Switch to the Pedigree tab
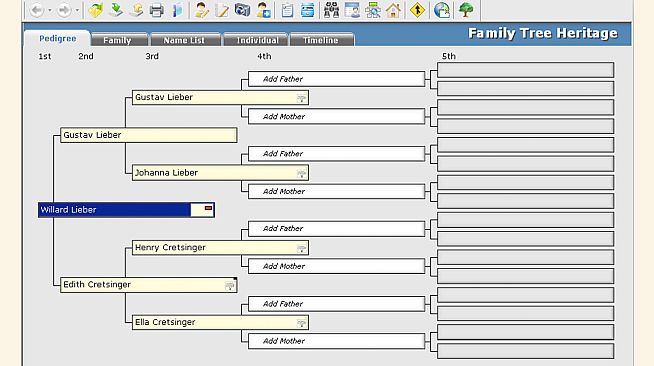This screenshot has height=366, width=654. point(58,38)
